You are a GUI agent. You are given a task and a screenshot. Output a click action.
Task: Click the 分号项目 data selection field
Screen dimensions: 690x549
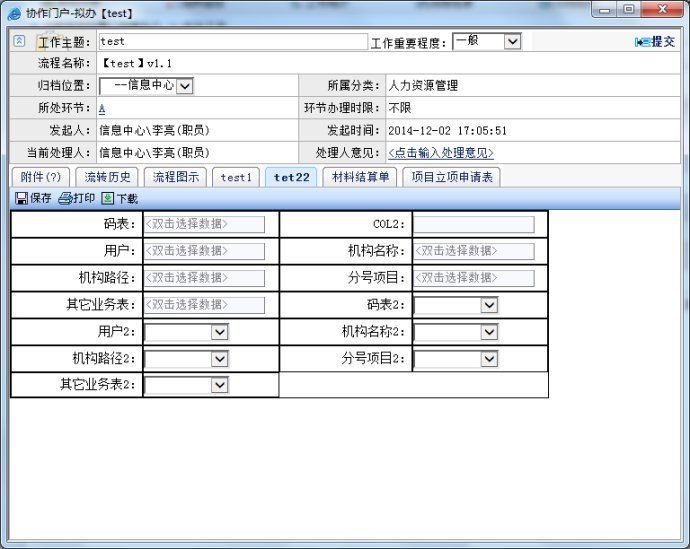pyautogui.click(x=474, y=278)
